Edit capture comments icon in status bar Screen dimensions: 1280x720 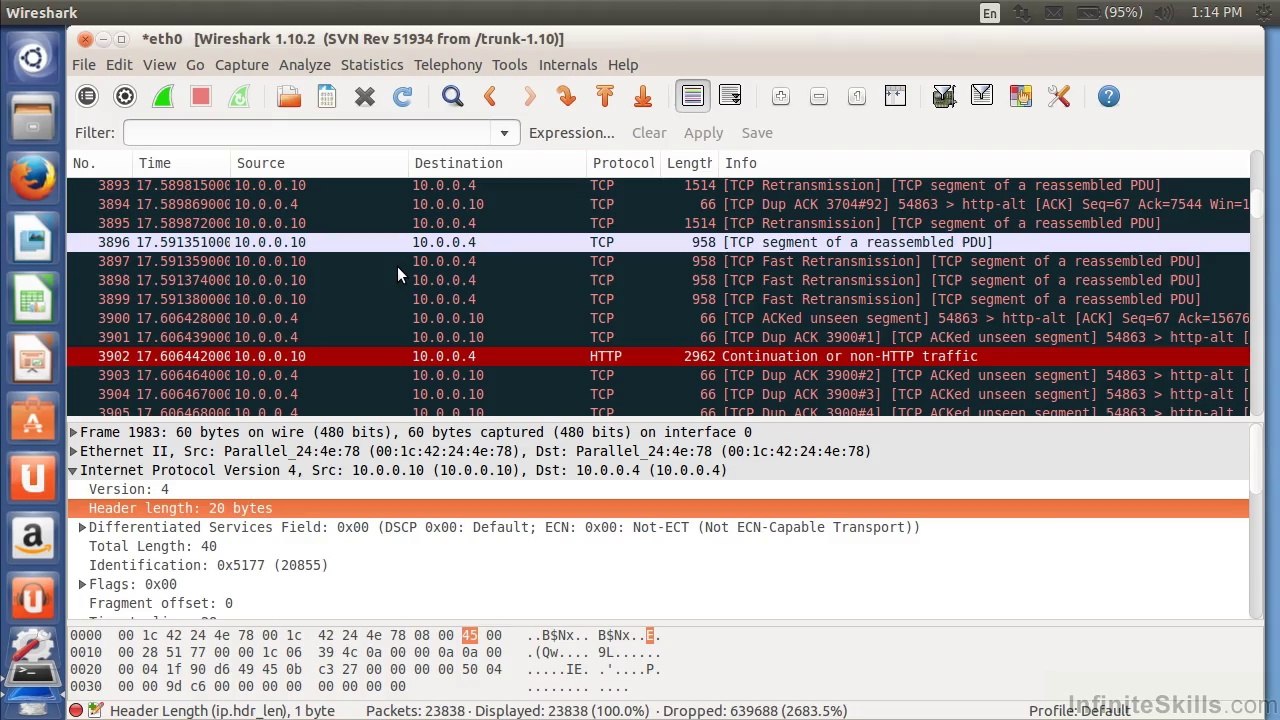point(96,710)
